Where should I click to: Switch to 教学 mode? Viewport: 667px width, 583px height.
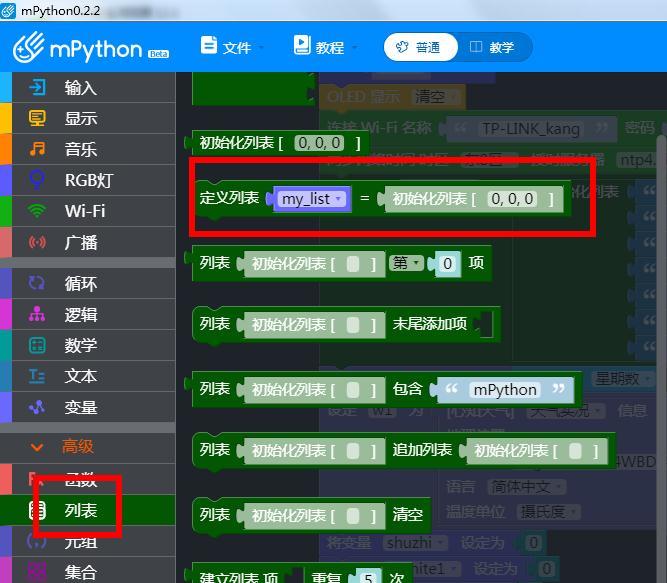click(x=494, y=47)
